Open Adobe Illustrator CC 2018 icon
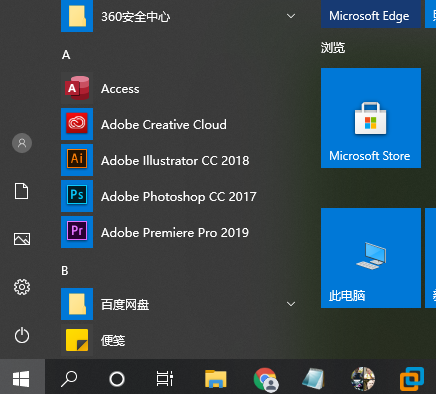 coord(77,160)
